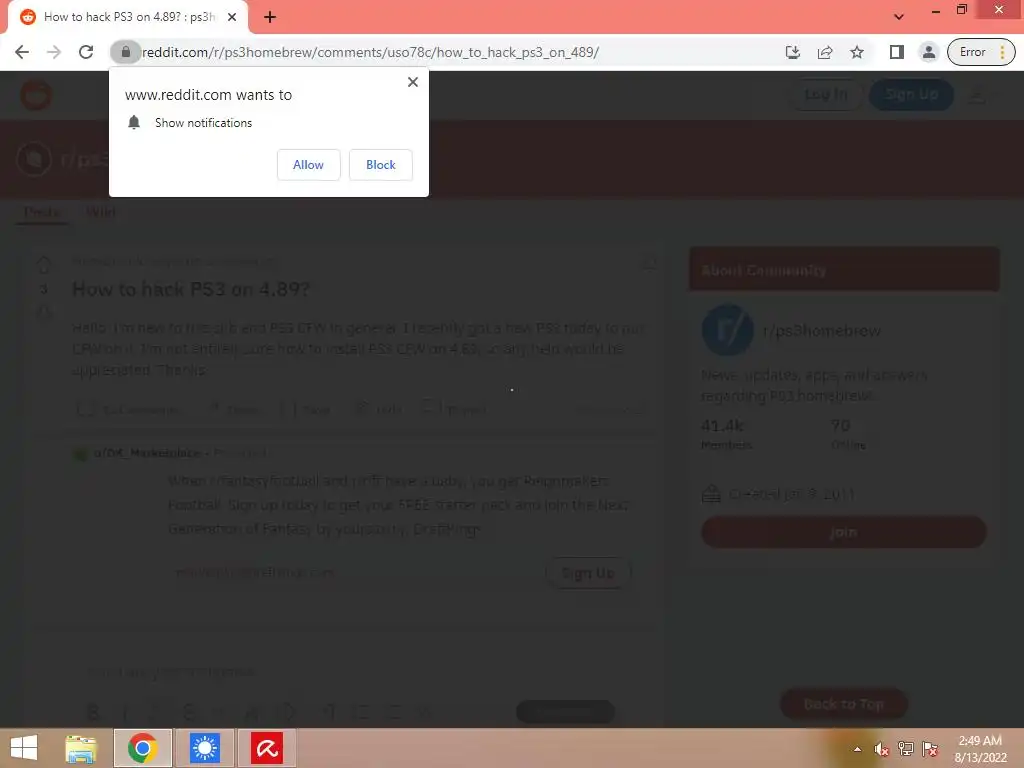Bookmark this tab with the star icon

point(857,52)
